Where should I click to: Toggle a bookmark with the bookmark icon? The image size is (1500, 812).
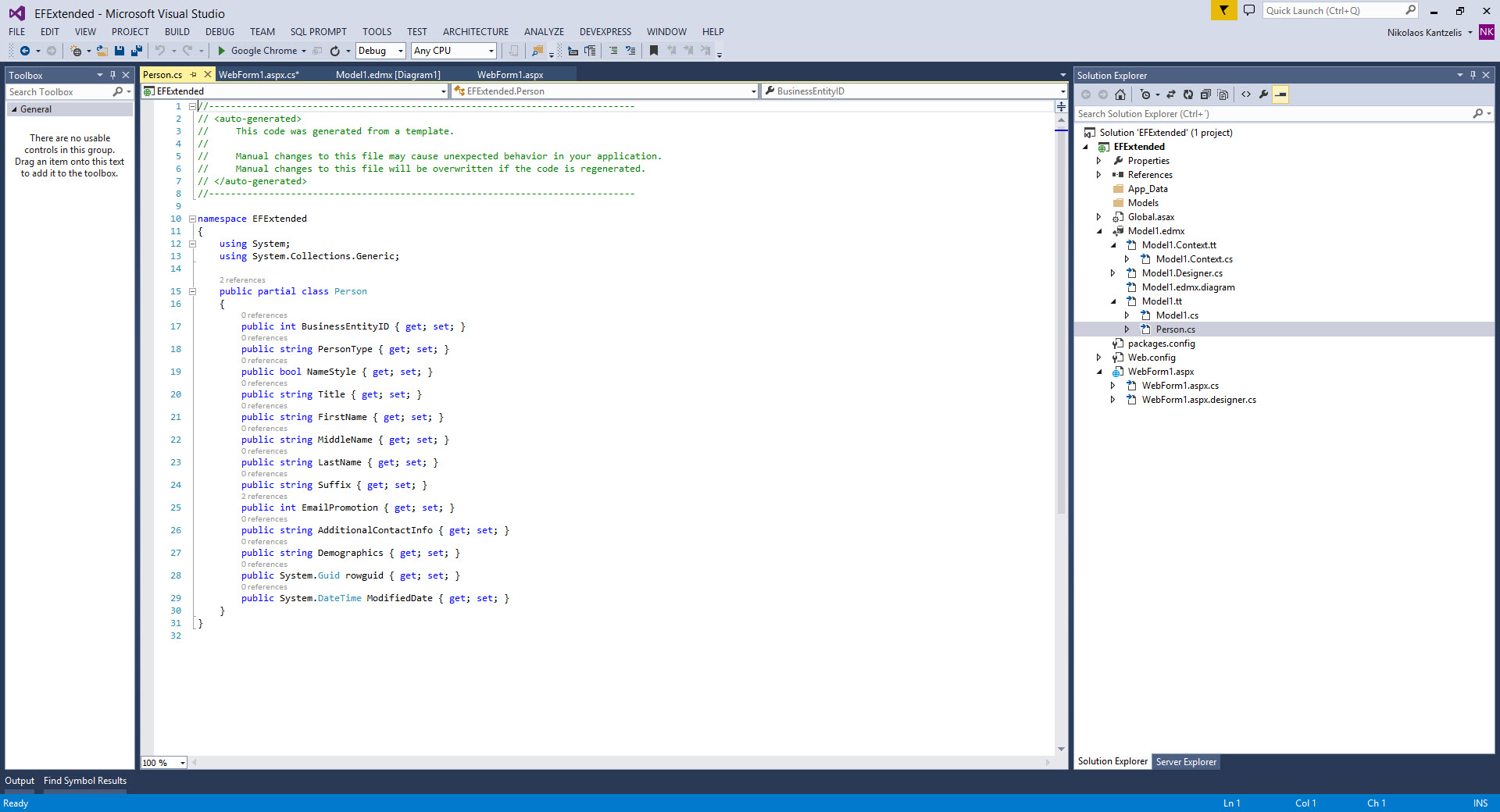(654, 51)
